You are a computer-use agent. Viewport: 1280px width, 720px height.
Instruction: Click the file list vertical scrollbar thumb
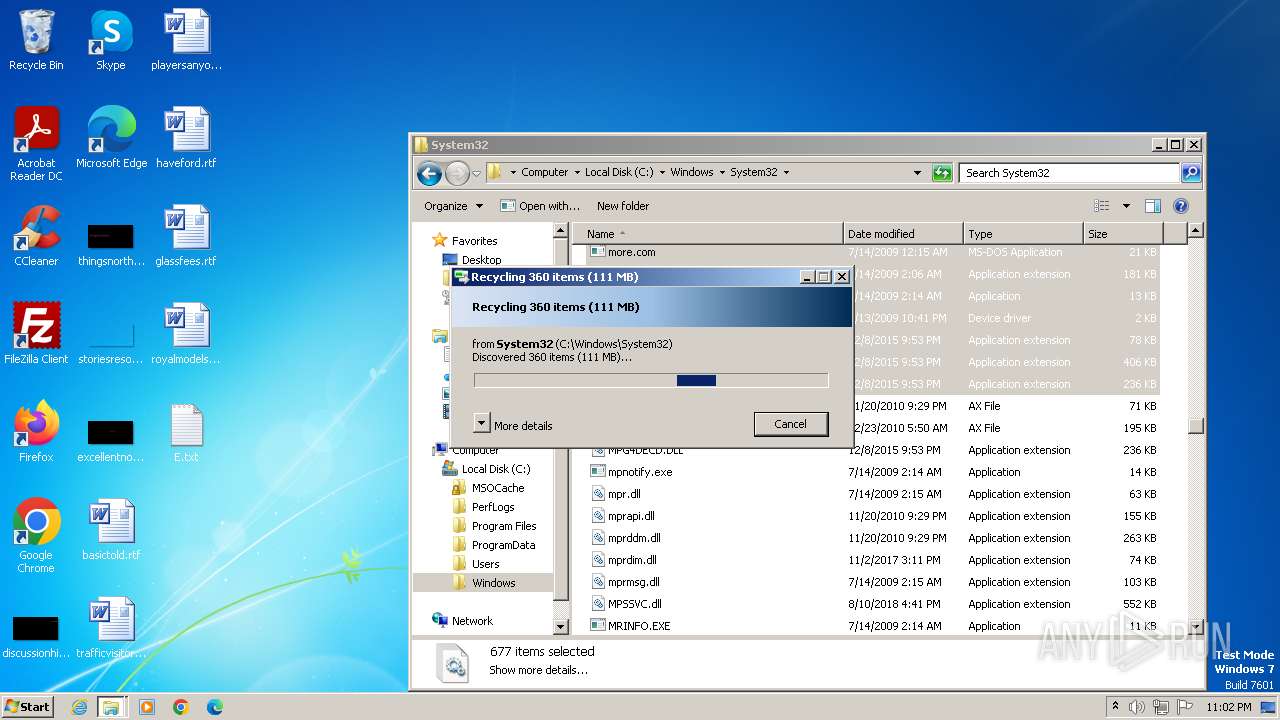[1196, 426]
